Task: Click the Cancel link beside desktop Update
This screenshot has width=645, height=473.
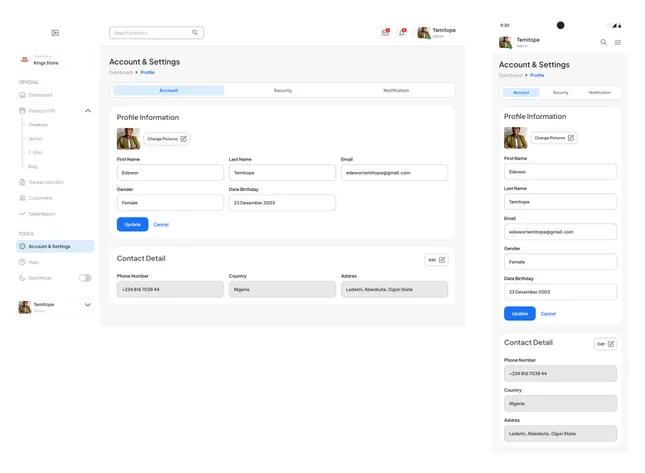Action: [x=161, y=225]
